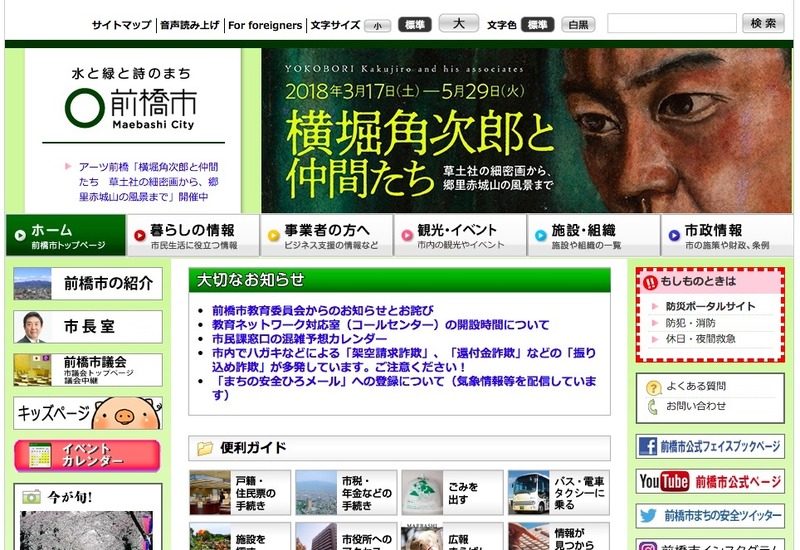
Task: Go to the 市政情報 navigation tab
Action: click(727, 235)
